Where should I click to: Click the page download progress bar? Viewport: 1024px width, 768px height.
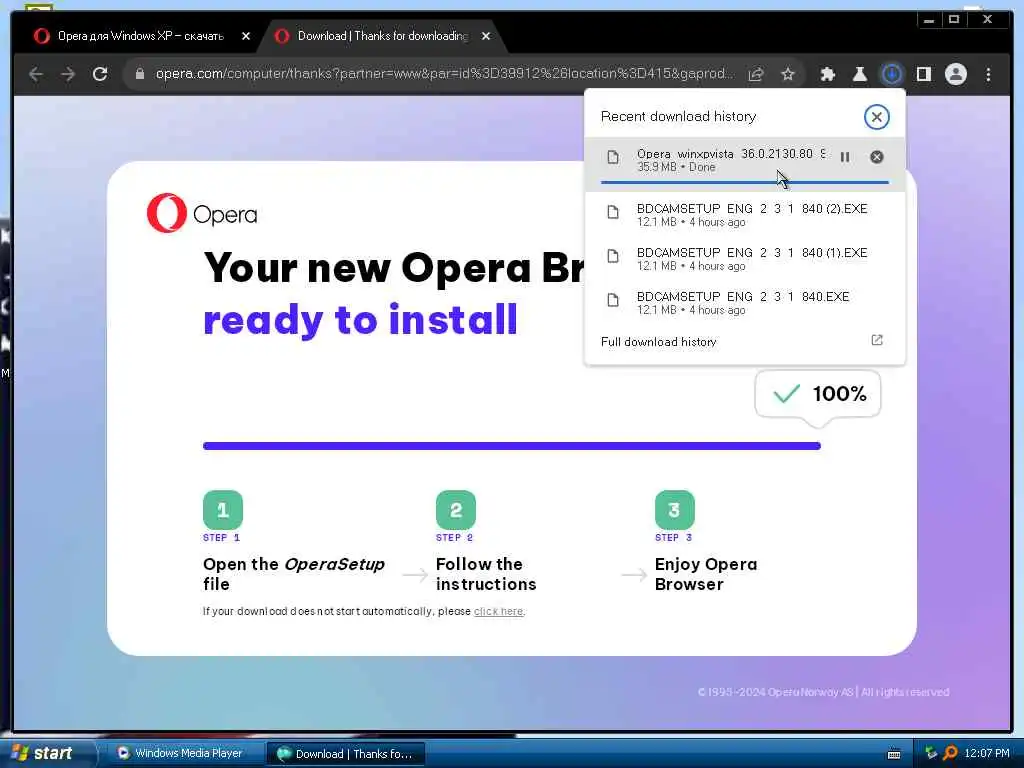pyautogui.click(x=511, y=446)
